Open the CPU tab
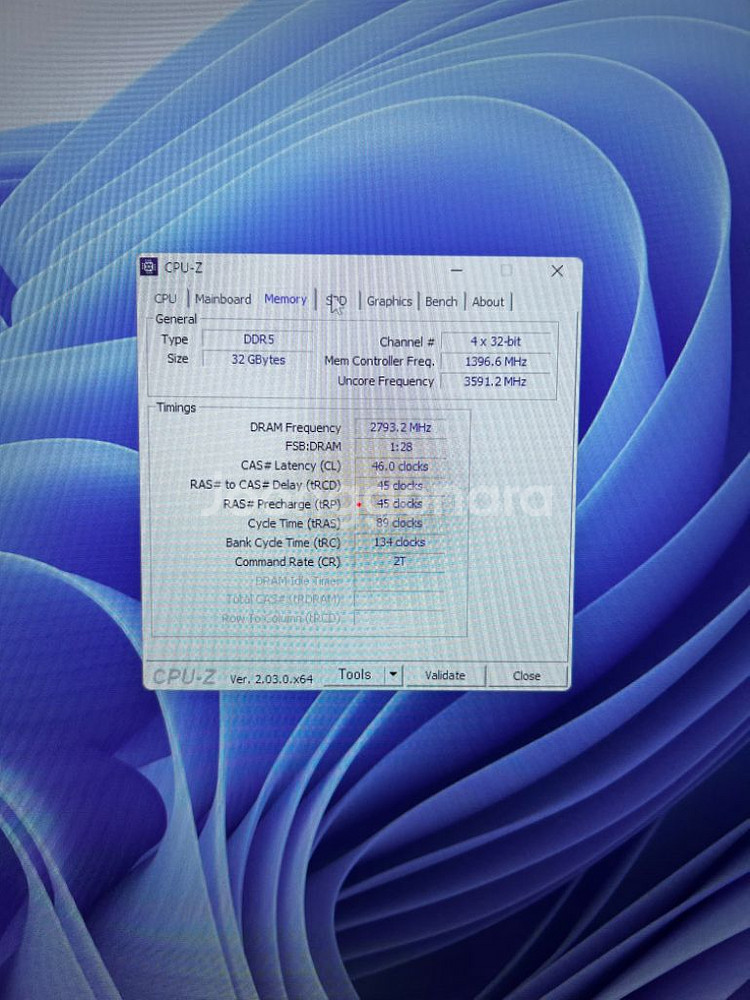This screenshot has width=750, height=1000. point(165,298)
